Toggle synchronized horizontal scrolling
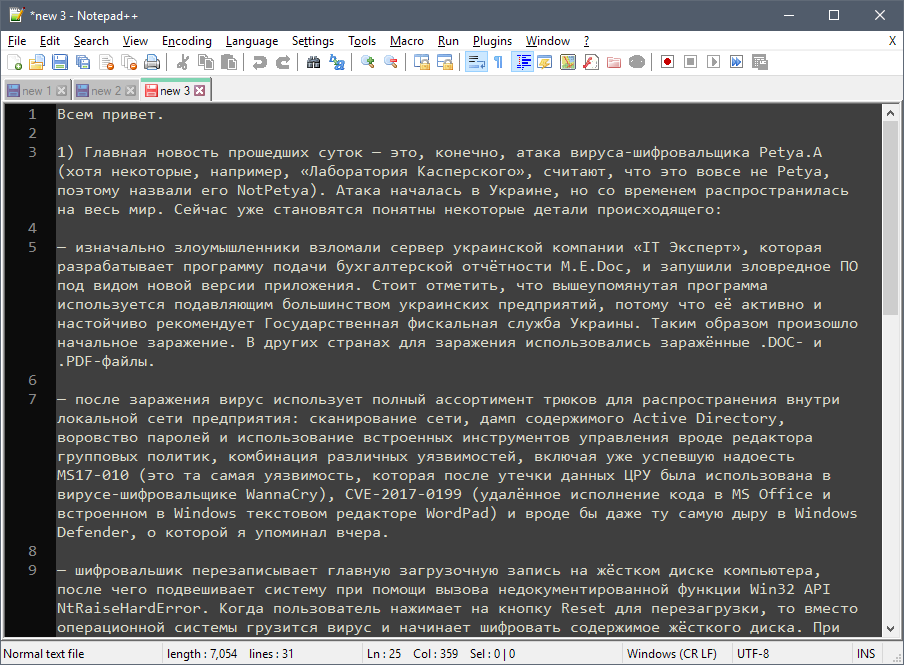The width and height of the screenshot is (904, 665). coord(445,62)
